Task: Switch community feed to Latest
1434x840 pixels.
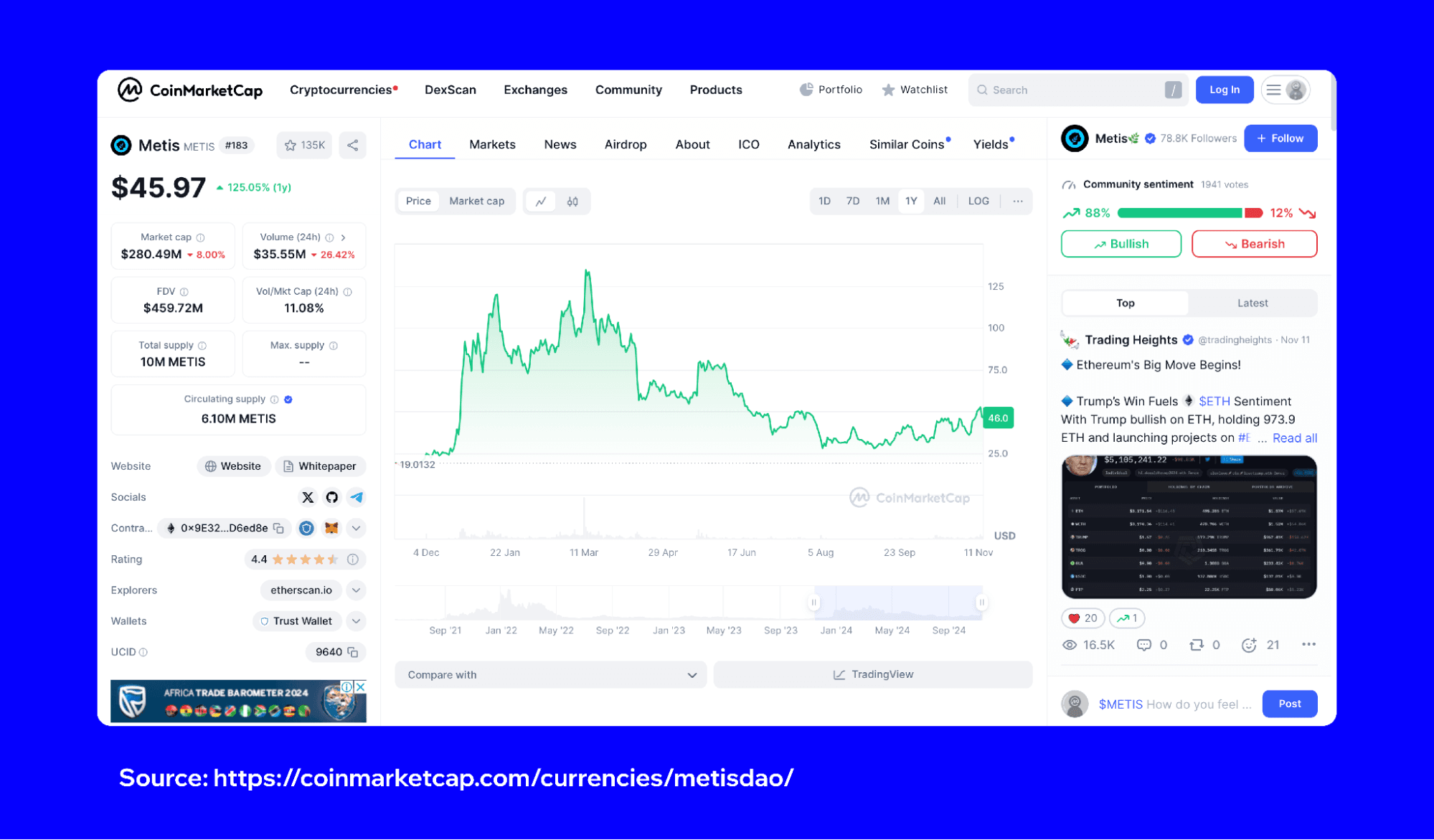Action: (1253, 303)
